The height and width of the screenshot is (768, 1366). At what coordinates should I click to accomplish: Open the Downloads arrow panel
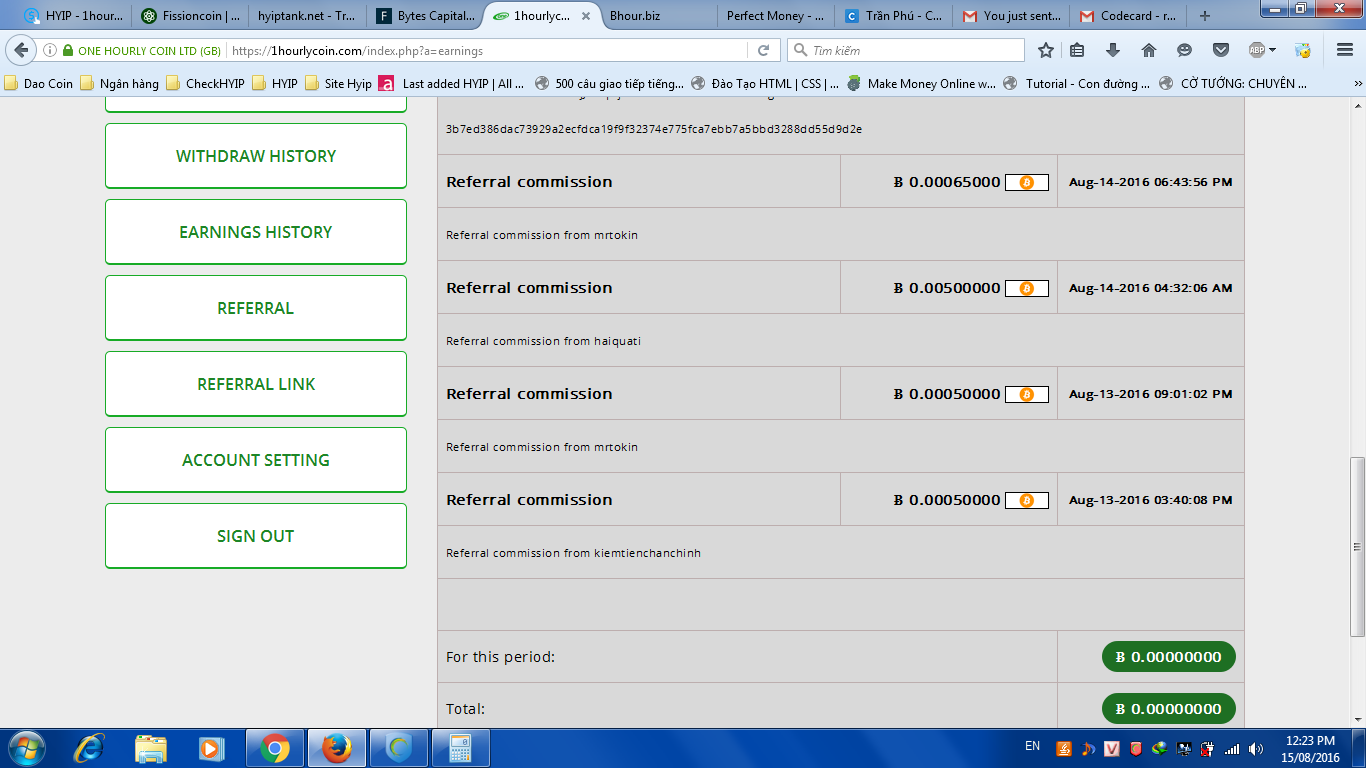pos(1113,50)
